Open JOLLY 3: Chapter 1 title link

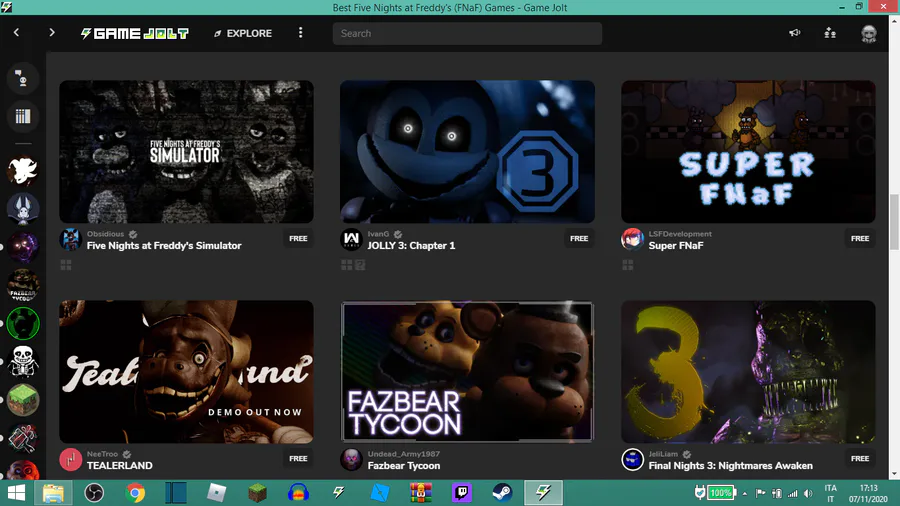411,246
